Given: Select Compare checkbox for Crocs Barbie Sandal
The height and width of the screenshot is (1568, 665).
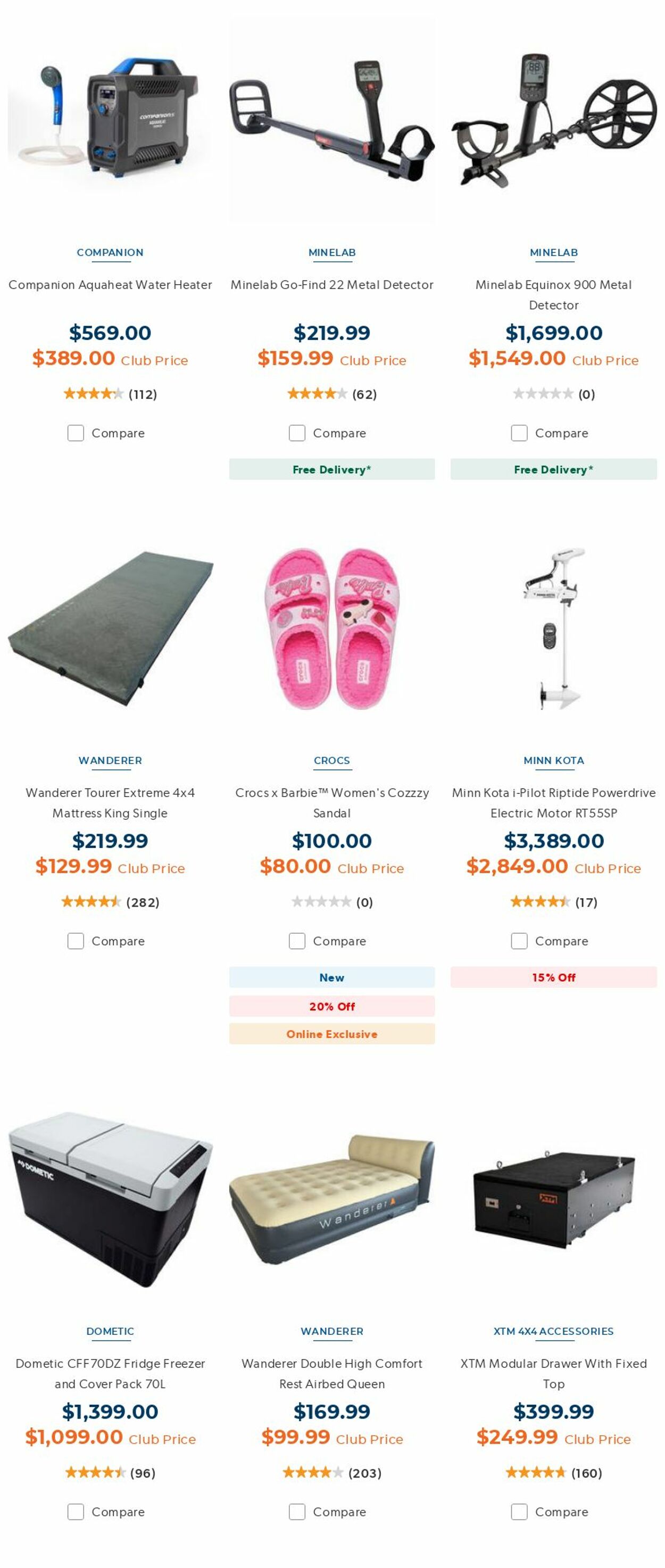Looking at the screenshot, I should [x=297, y=941].
